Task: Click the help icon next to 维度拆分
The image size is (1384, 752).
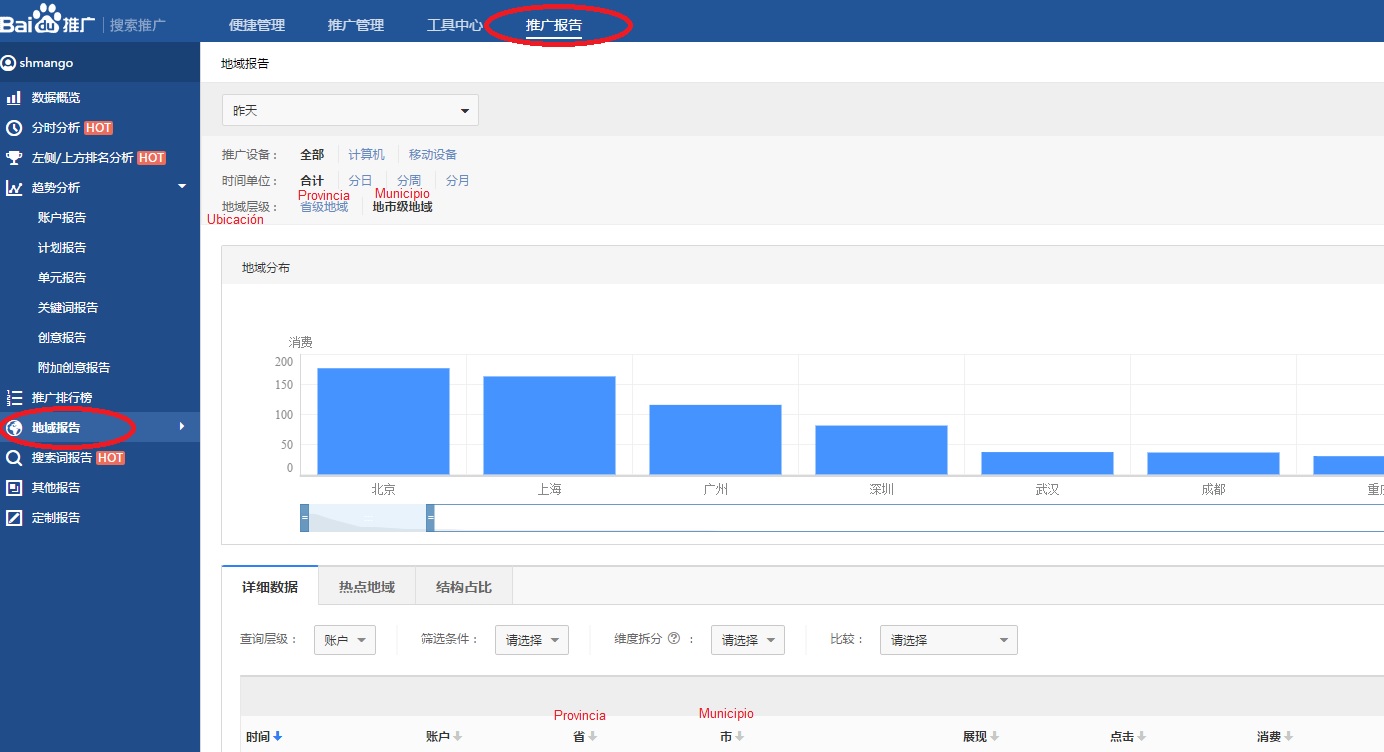Action: pyautogui.click(x=674, y=639)
